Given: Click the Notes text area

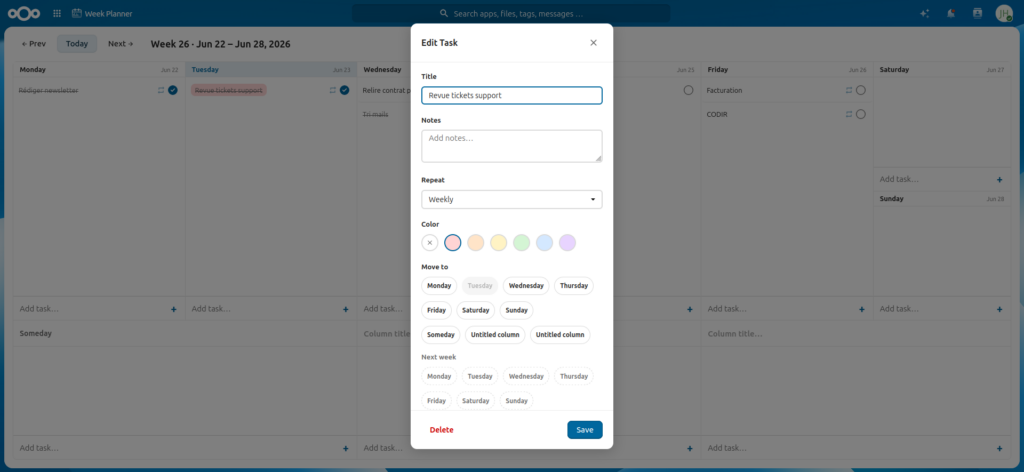Looking at the screenshot, I should 512,146.
